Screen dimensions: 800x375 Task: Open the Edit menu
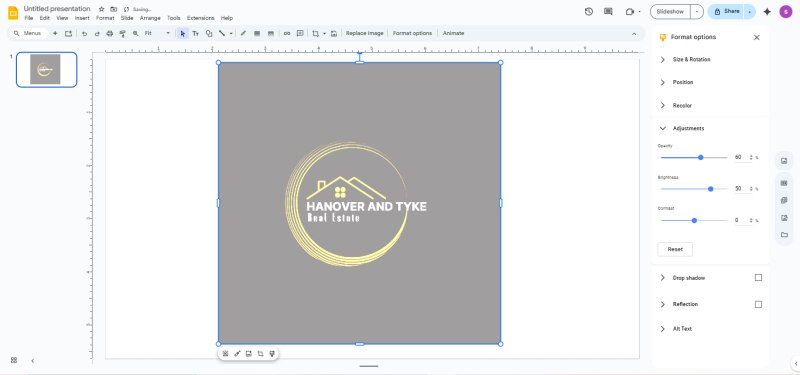(x=45, y=18)
